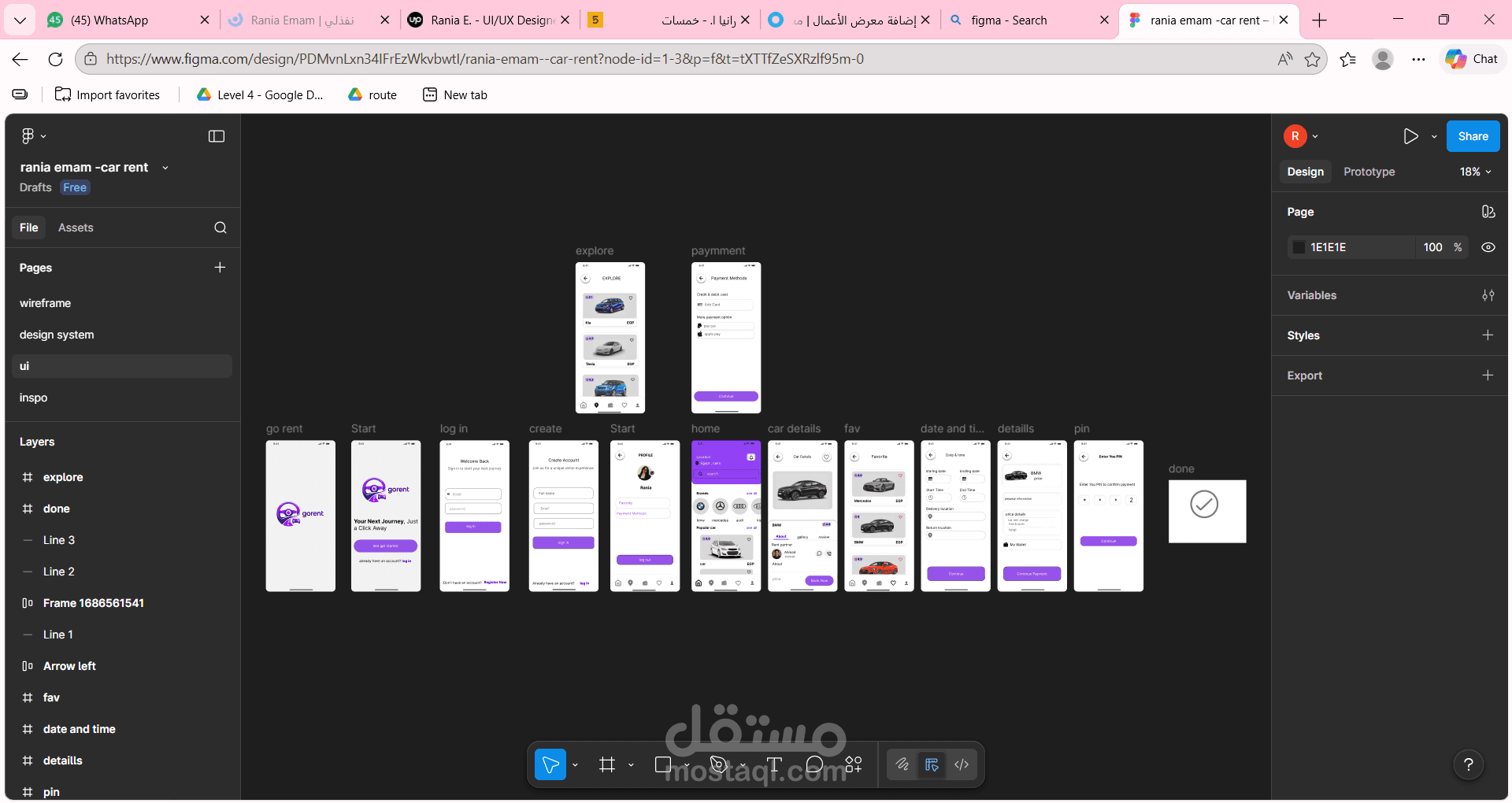1512x803 pixels.
Task: Open the zoom level 18% dropdown
Action: 1476,172
